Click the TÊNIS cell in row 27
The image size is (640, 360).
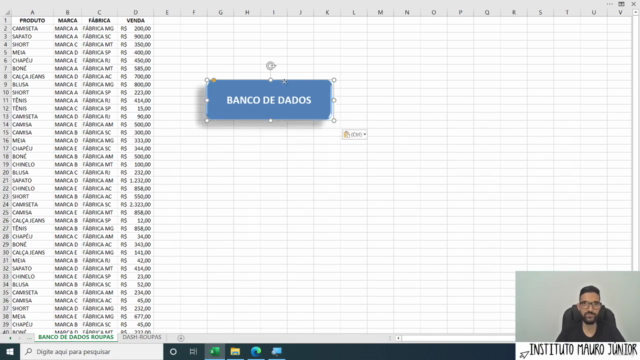(x=33, y=229)
